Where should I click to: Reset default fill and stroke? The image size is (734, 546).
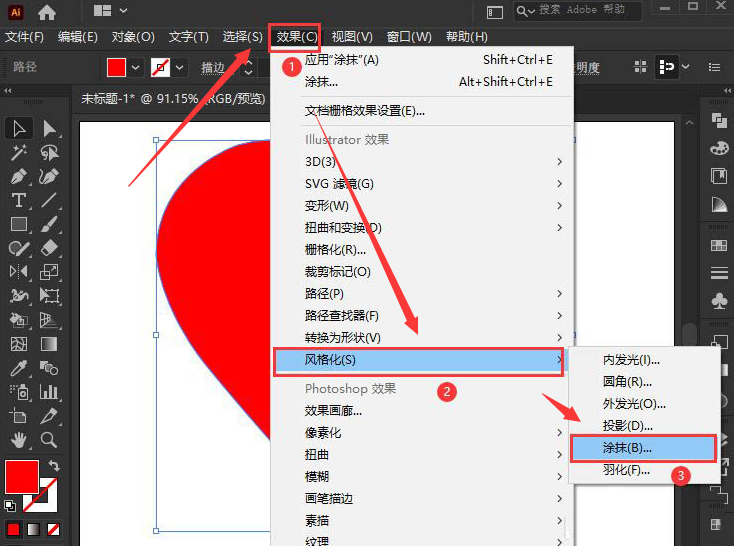[9, 506]
